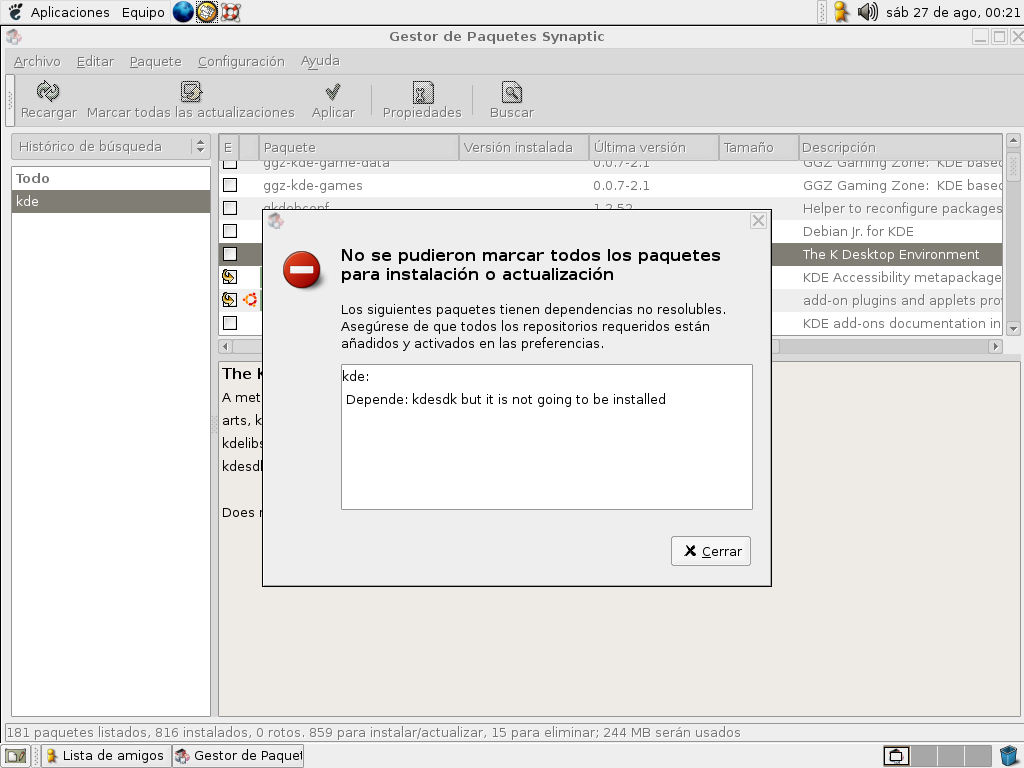Open the Archivo menu
The height and width of the screenshot is (768, 1024).
point(37,61)
